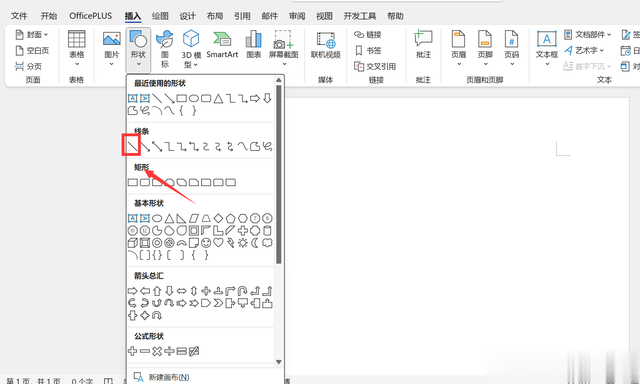Open the 联机视频 online video tool
Screen dimensions: 640x384
(x=326, y=45)
